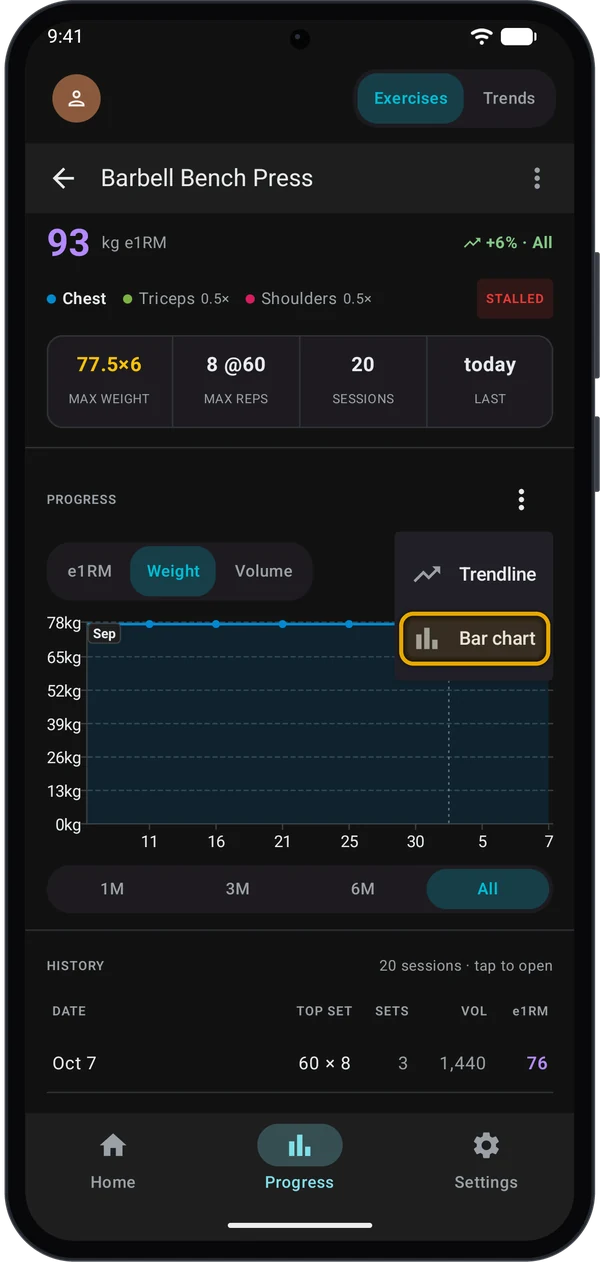600x1262 pixels.
Task: Go back with the arrow icon
Action: [64, 178]
